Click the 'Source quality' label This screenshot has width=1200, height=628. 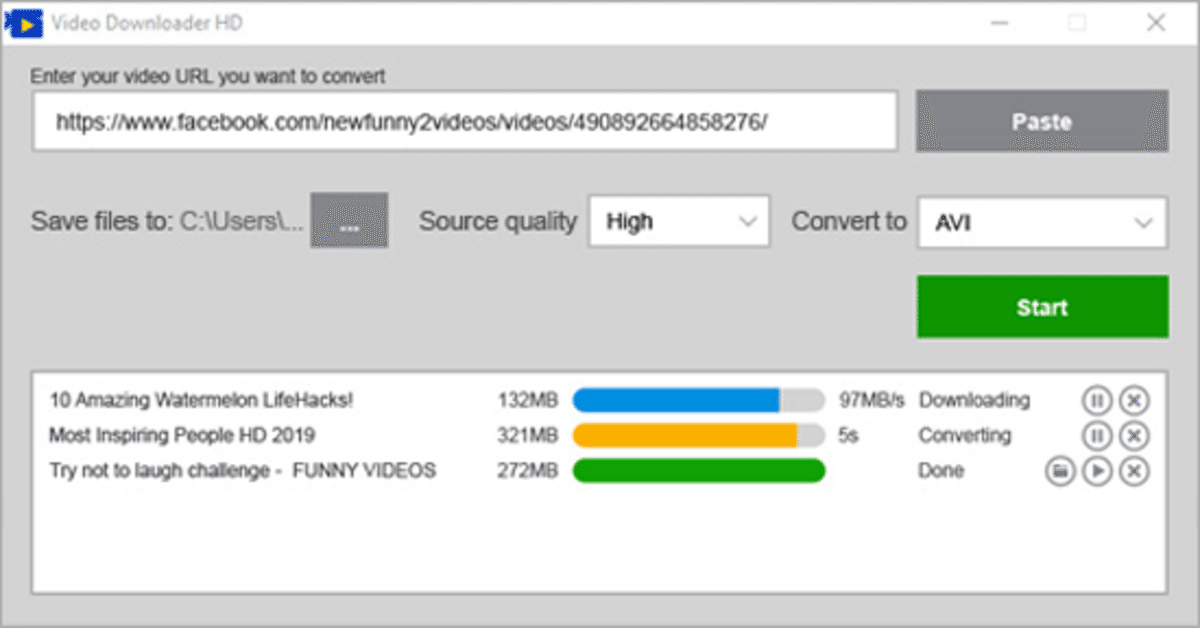(498, 222)
